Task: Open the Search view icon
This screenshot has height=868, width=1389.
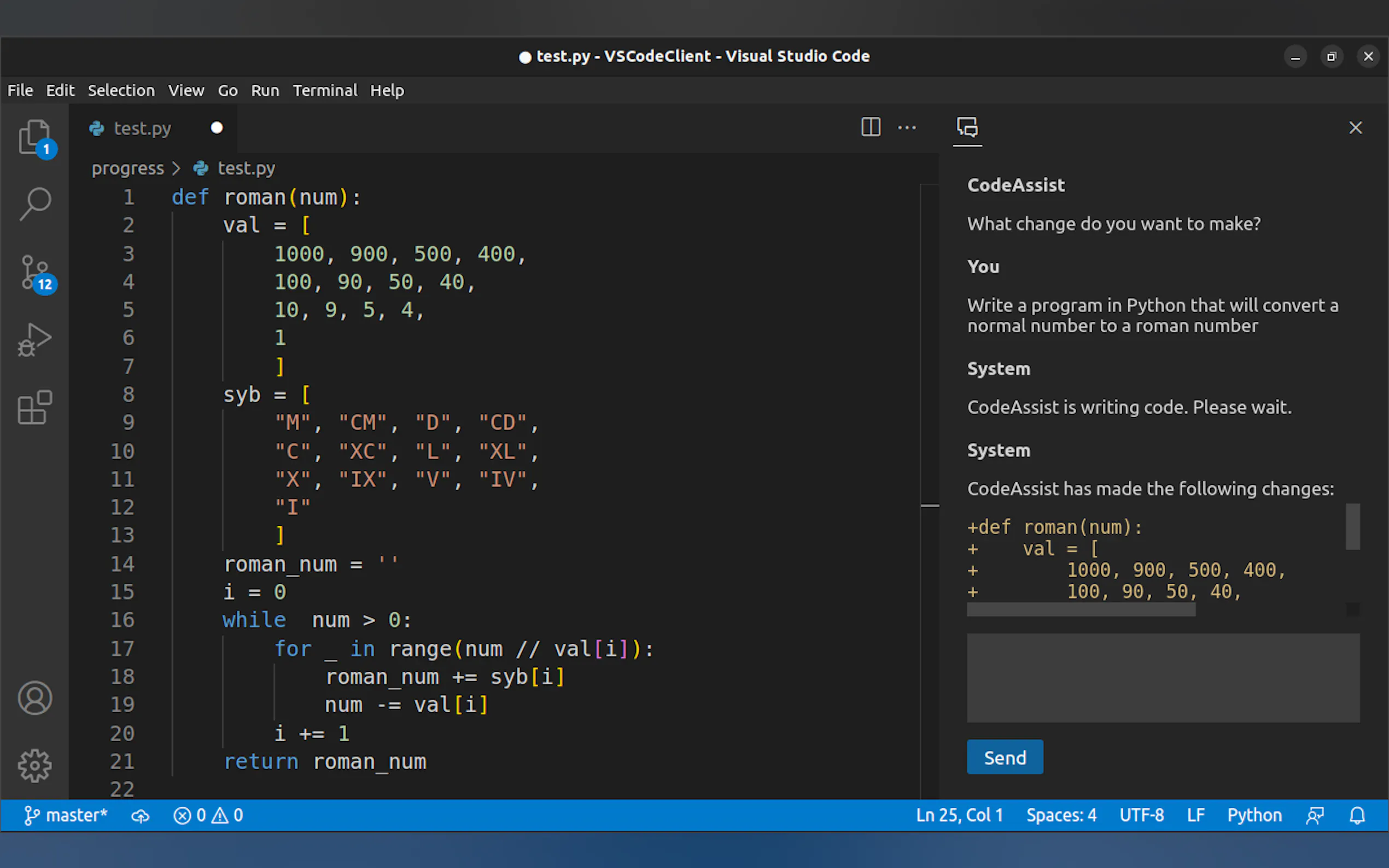Action: tap(35, 204)
